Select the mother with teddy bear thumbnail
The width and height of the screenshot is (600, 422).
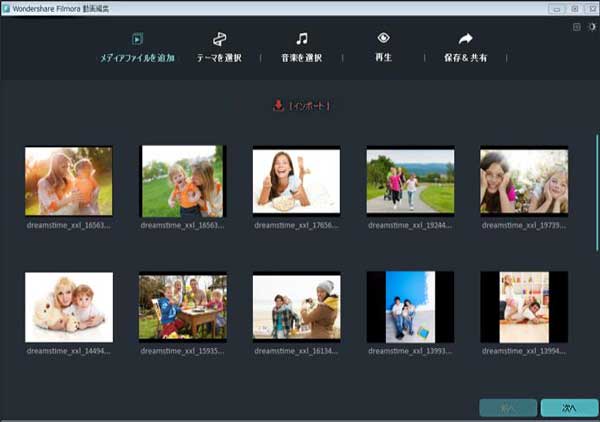[68, 307]
